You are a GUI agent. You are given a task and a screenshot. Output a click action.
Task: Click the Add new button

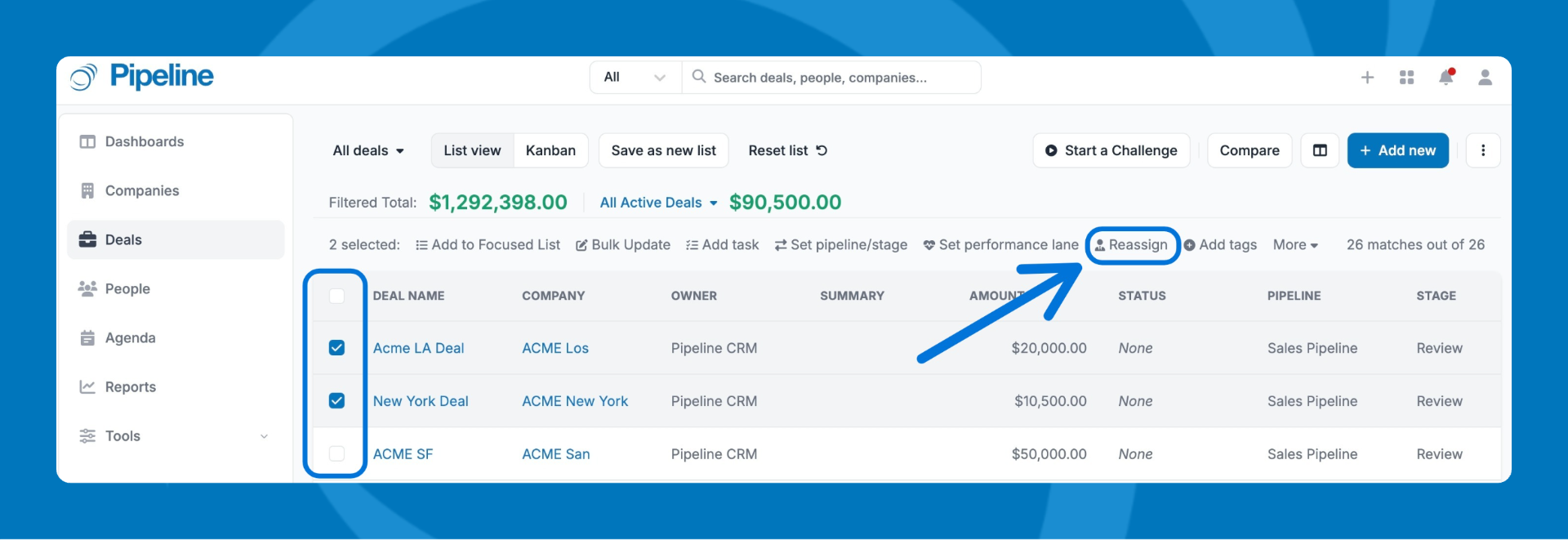pos(1397,150)
